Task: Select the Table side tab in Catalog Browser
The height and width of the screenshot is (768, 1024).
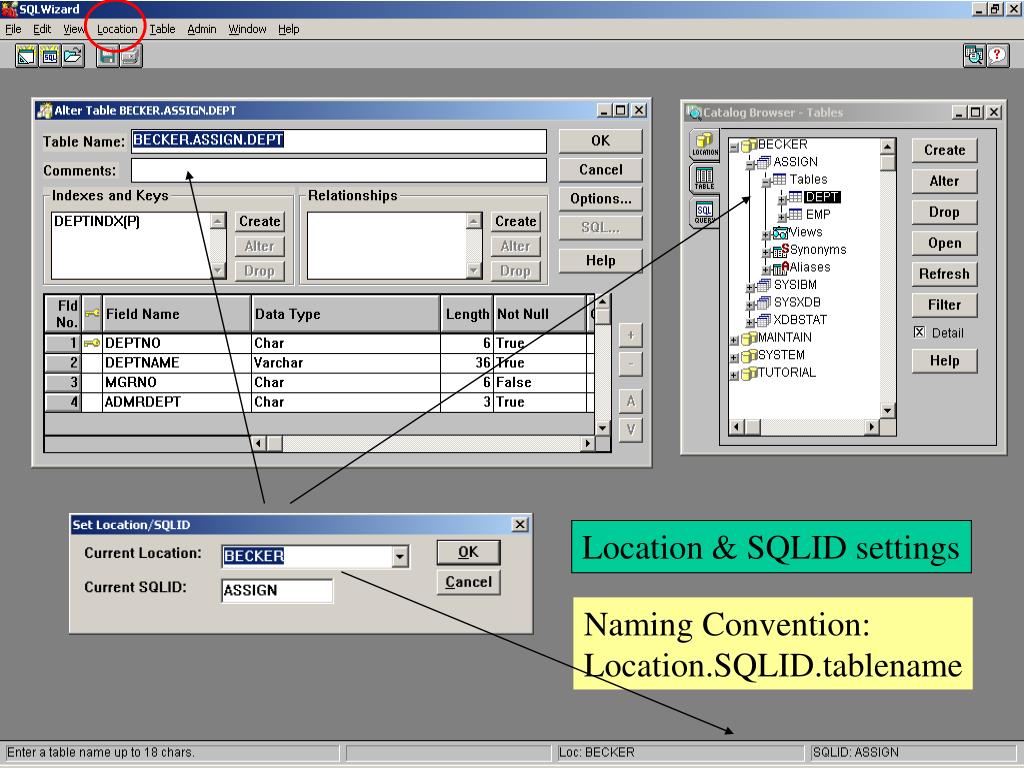Action: click(705, 178)
